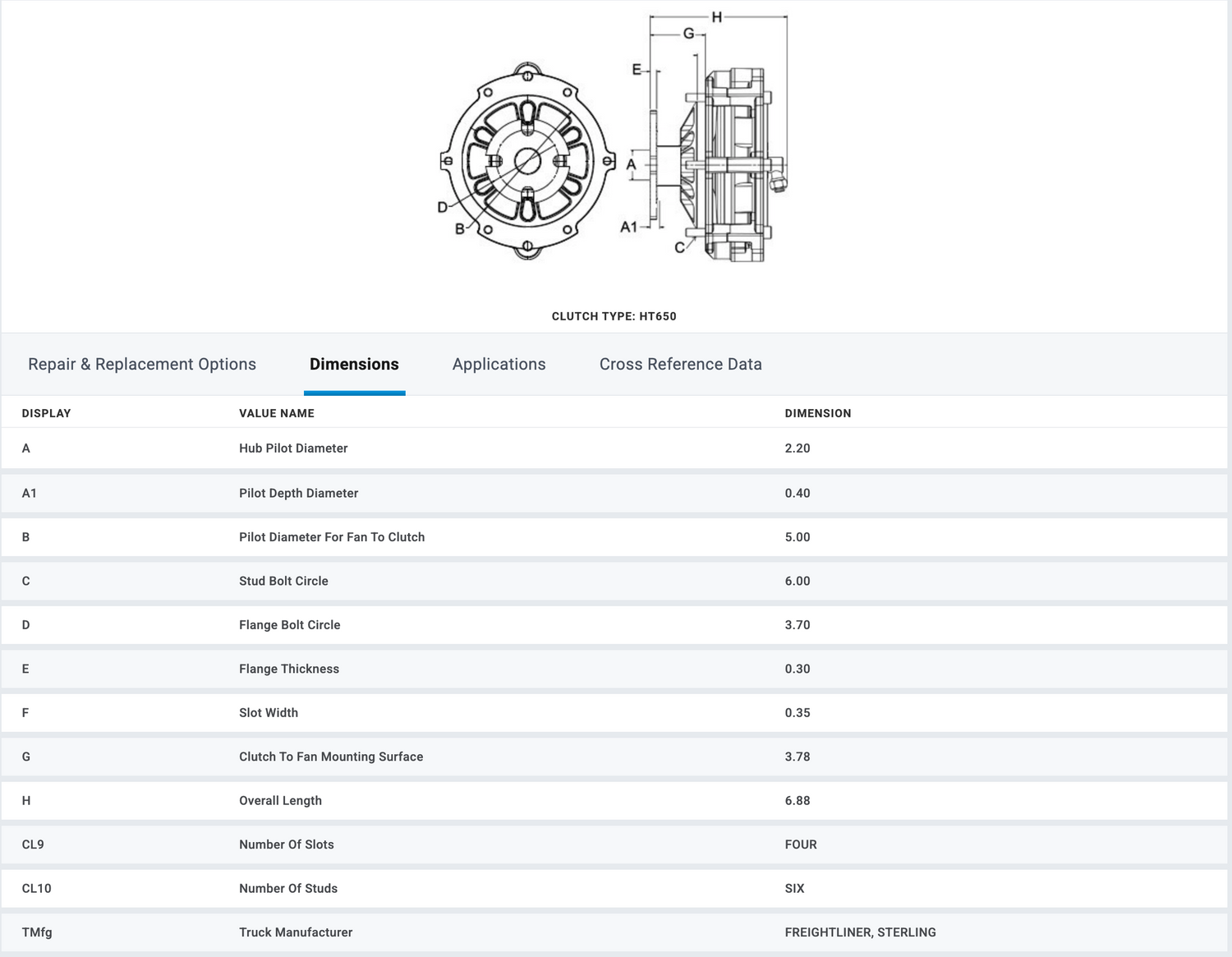Screen dimensions: 1232x957
Task: Click the FREIGHTLINER, STERLING manufacturer value
Action: pyautogui.click(x=860, y=932)
